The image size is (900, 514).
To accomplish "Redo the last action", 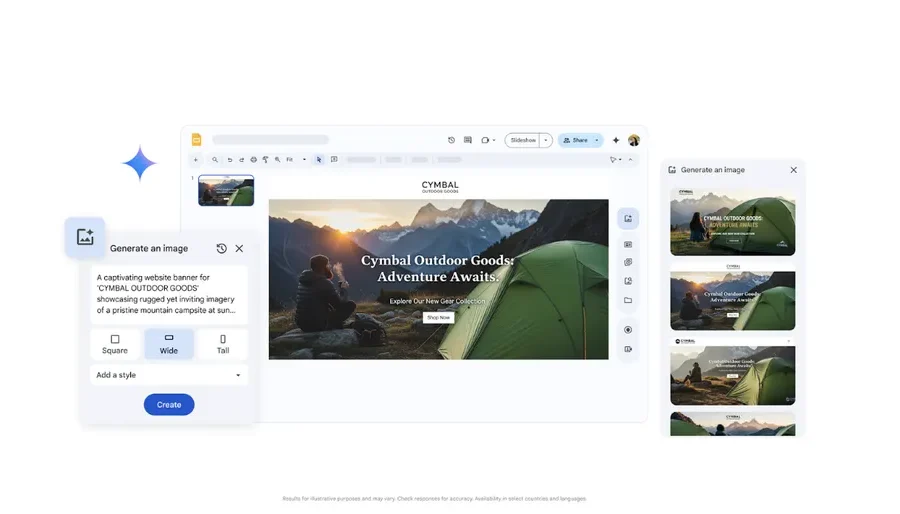I will tap(242, 159).
